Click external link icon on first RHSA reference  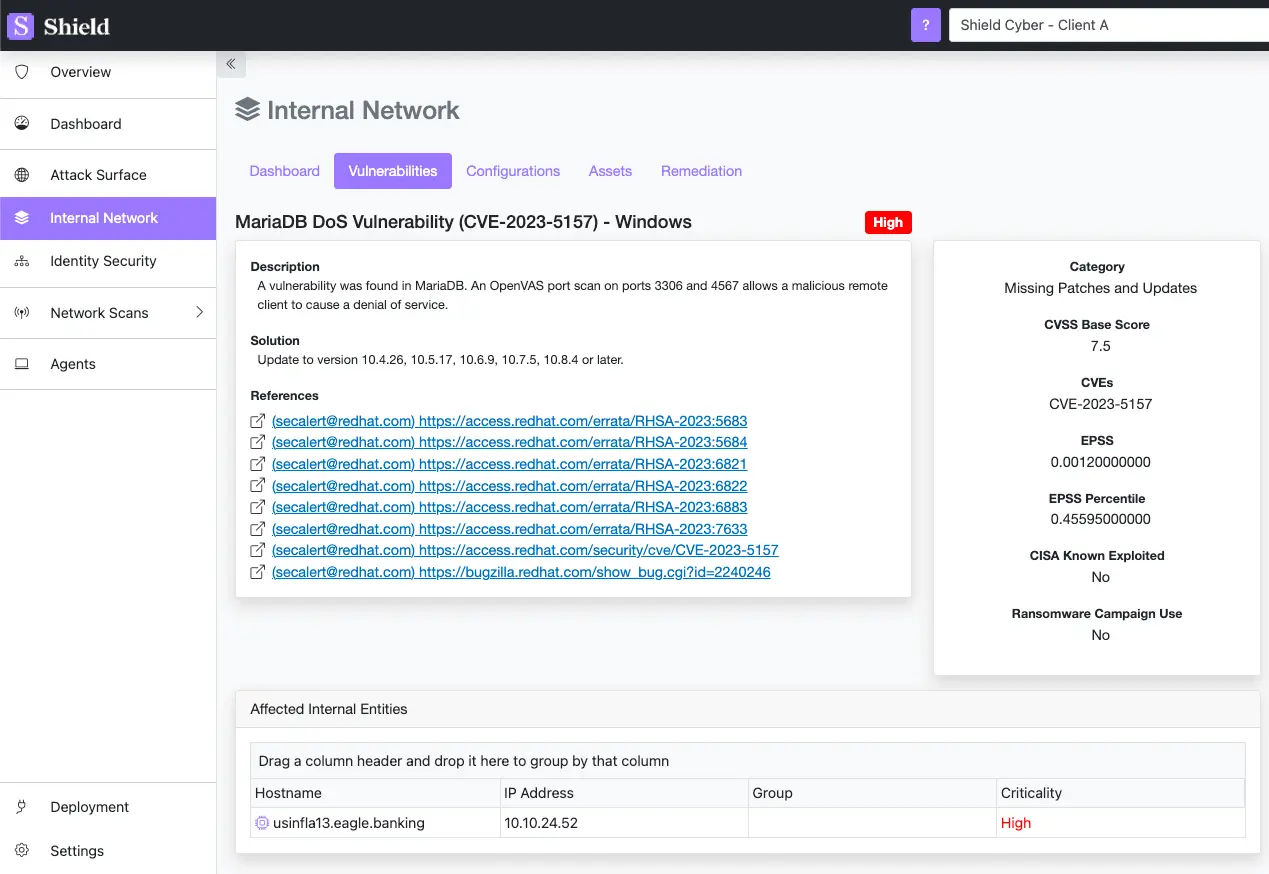coord(256,420)
